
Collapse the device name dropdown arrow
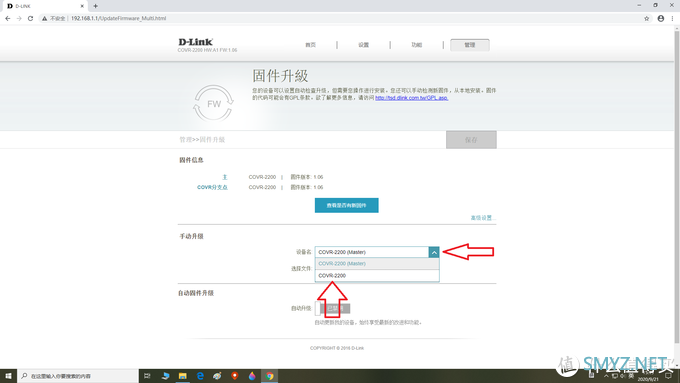tap(434, 252)
